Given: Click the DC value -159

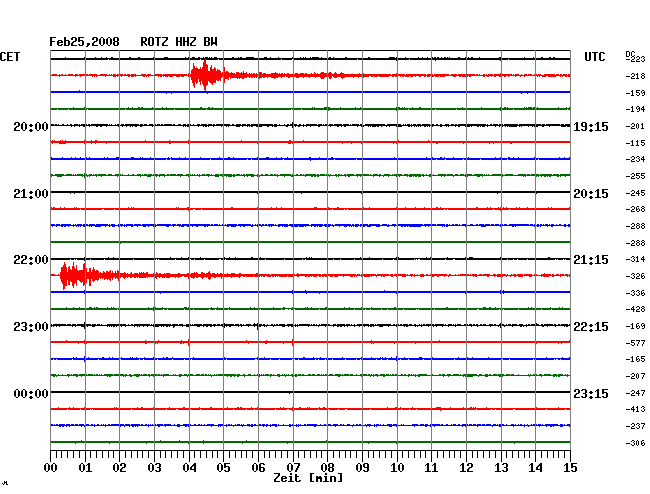Looking at the screenshot, I should [x=635, y=93].
